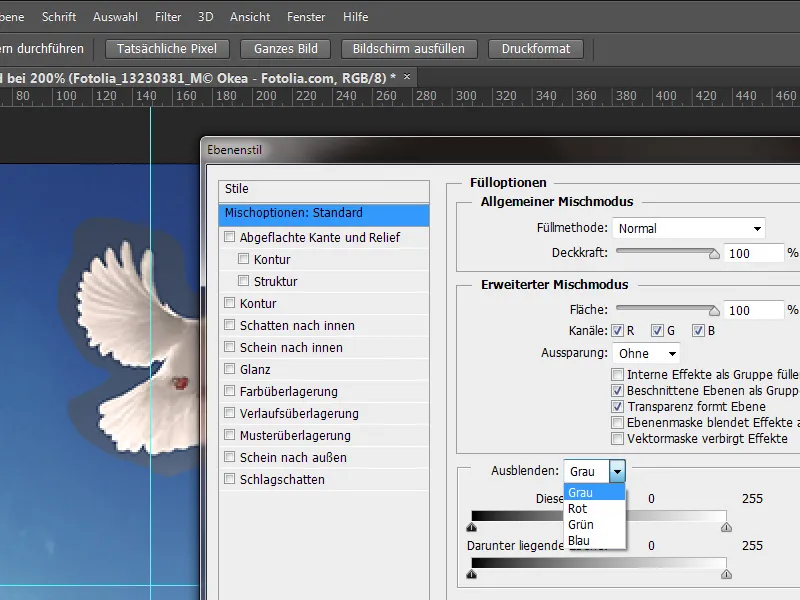Uncheck the R channel checkbox
This screenshot has height=600, width=800.
[617, 331]
